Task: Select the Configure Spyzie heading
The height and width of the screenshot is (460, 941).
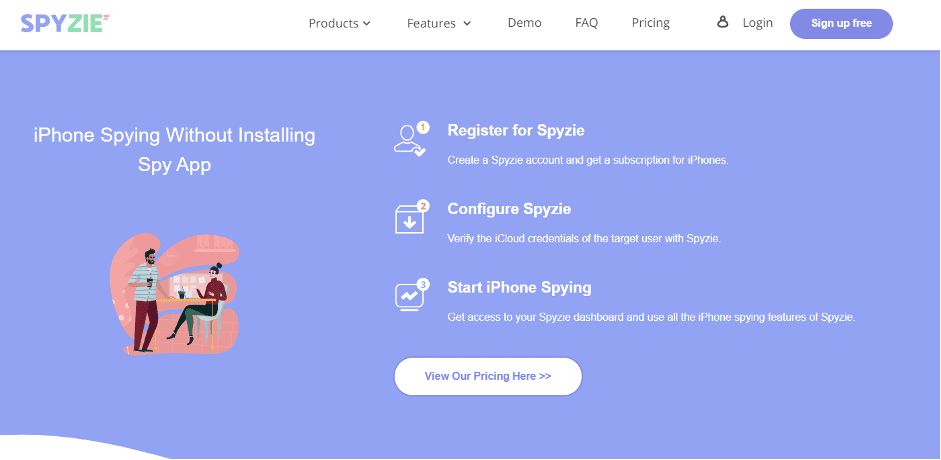Action: pyautogui.click(x=510, y=209)
